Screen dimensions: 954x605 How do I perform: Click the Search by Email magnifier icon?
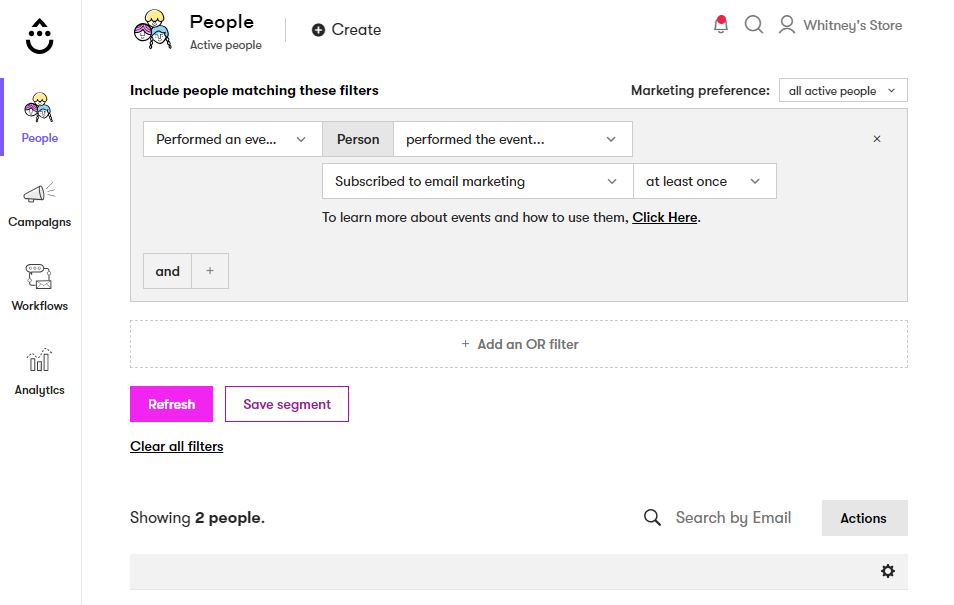click(x=652, y=517)
